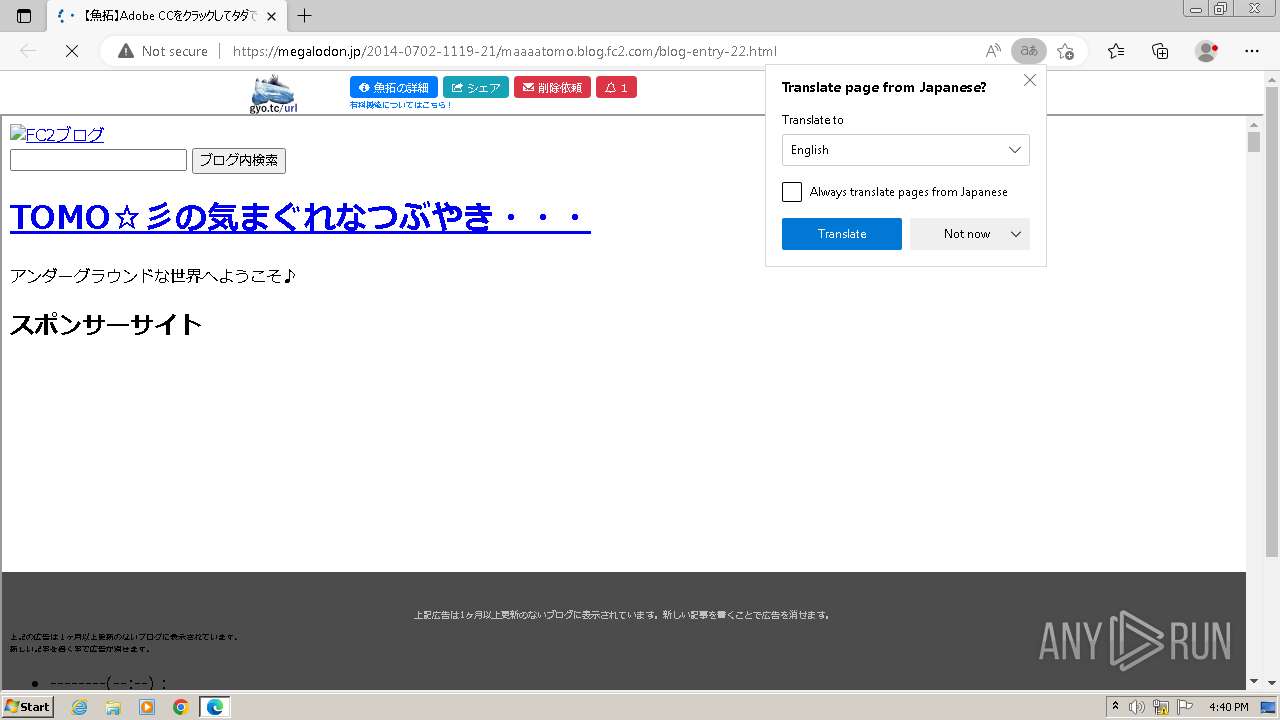
Task: Click the Translate button
Action: point(842,234)
